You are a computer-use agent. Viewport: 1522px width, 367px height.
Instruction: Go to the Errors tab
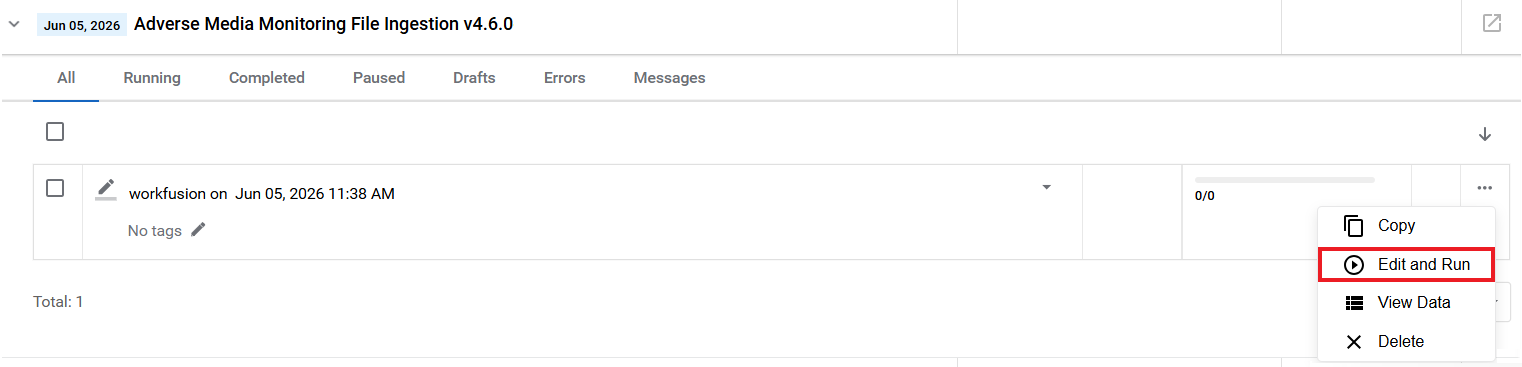tap(565, 78)
